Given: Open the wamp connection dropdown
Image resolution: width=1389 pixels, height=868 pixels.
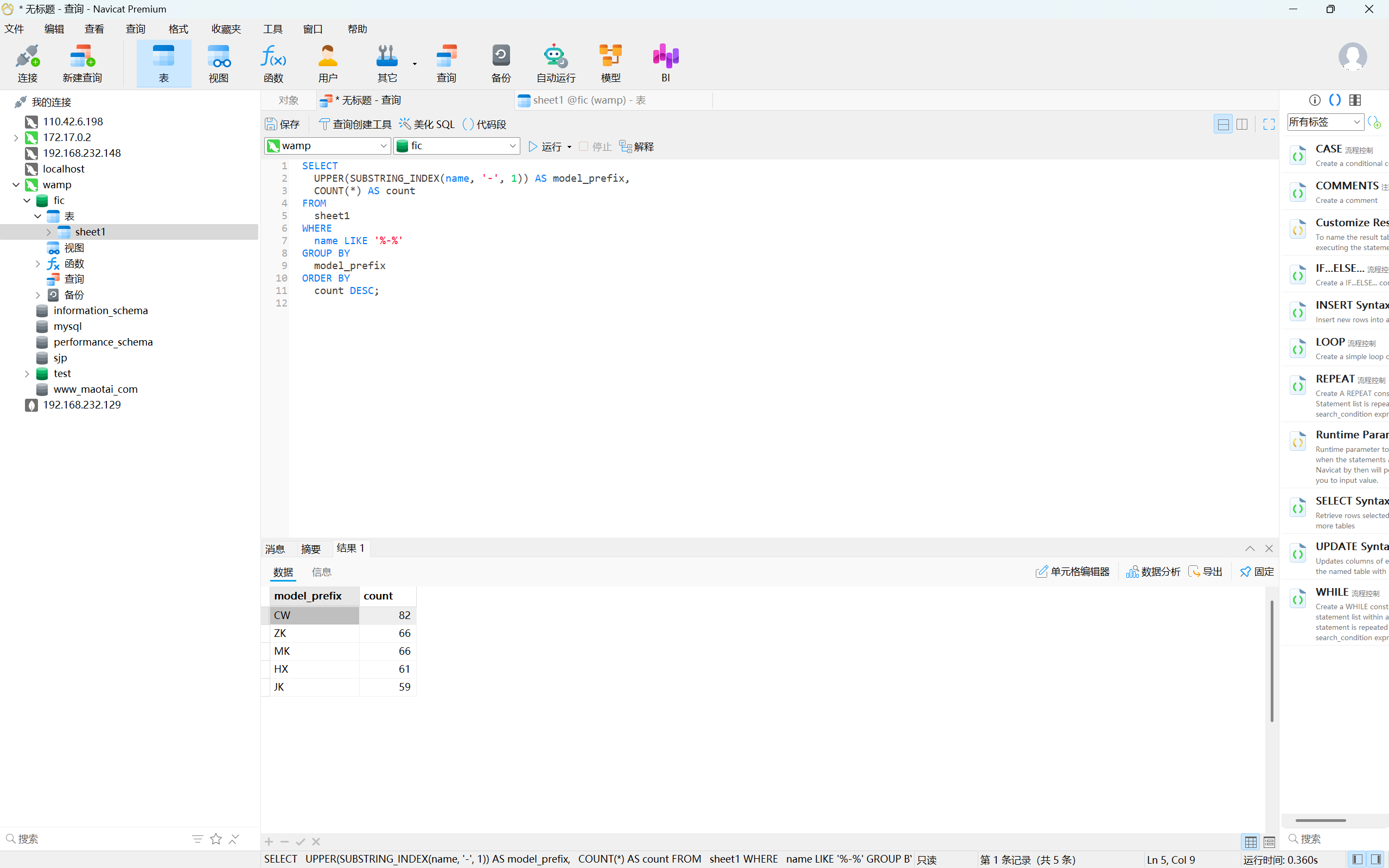Looking at the screenshot, I should [x=327, y=146].
